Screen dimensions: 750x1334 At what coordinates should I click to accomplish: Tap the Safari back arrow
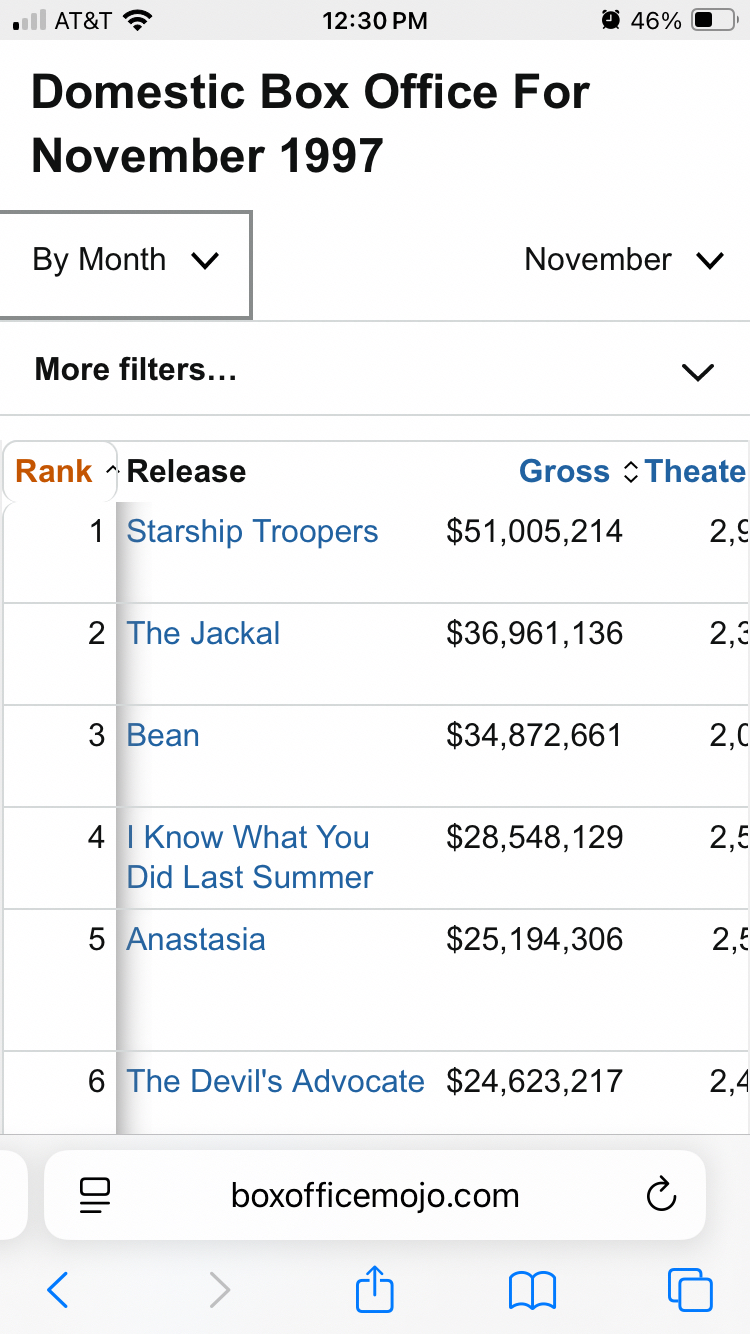pyautogui.click(x=58, y=1290)
